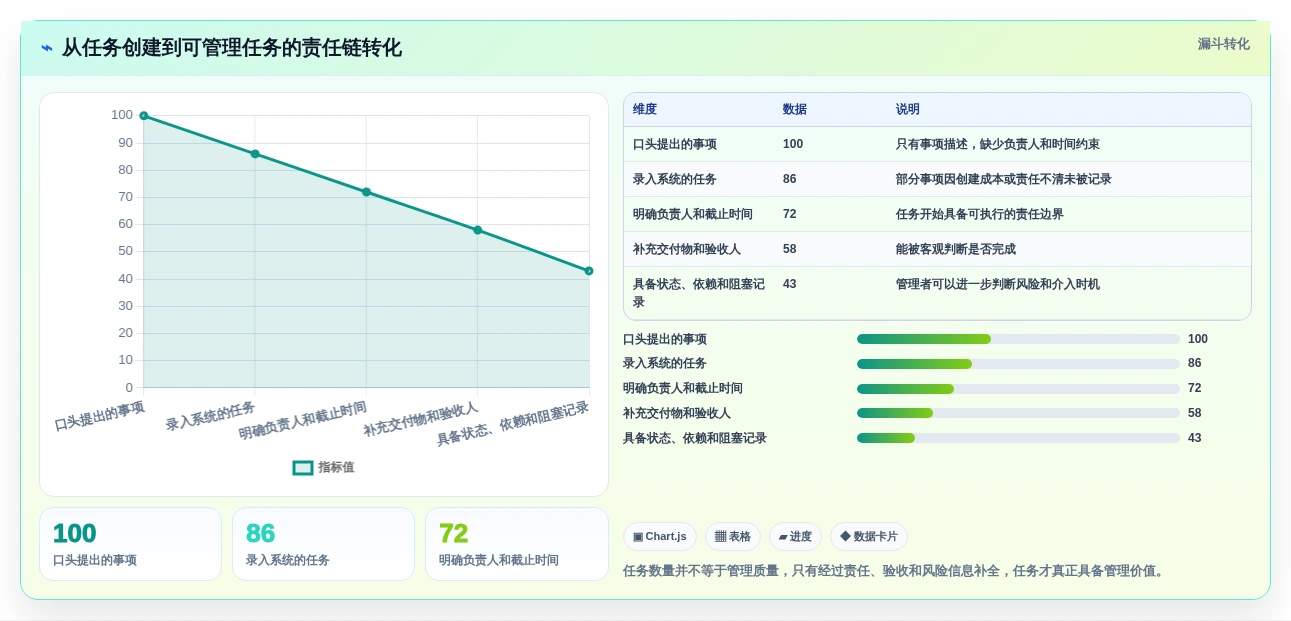Click the x-axis label 明确负责人和截止时间
Screen dimensions: 1291x621
coord(303,421)
